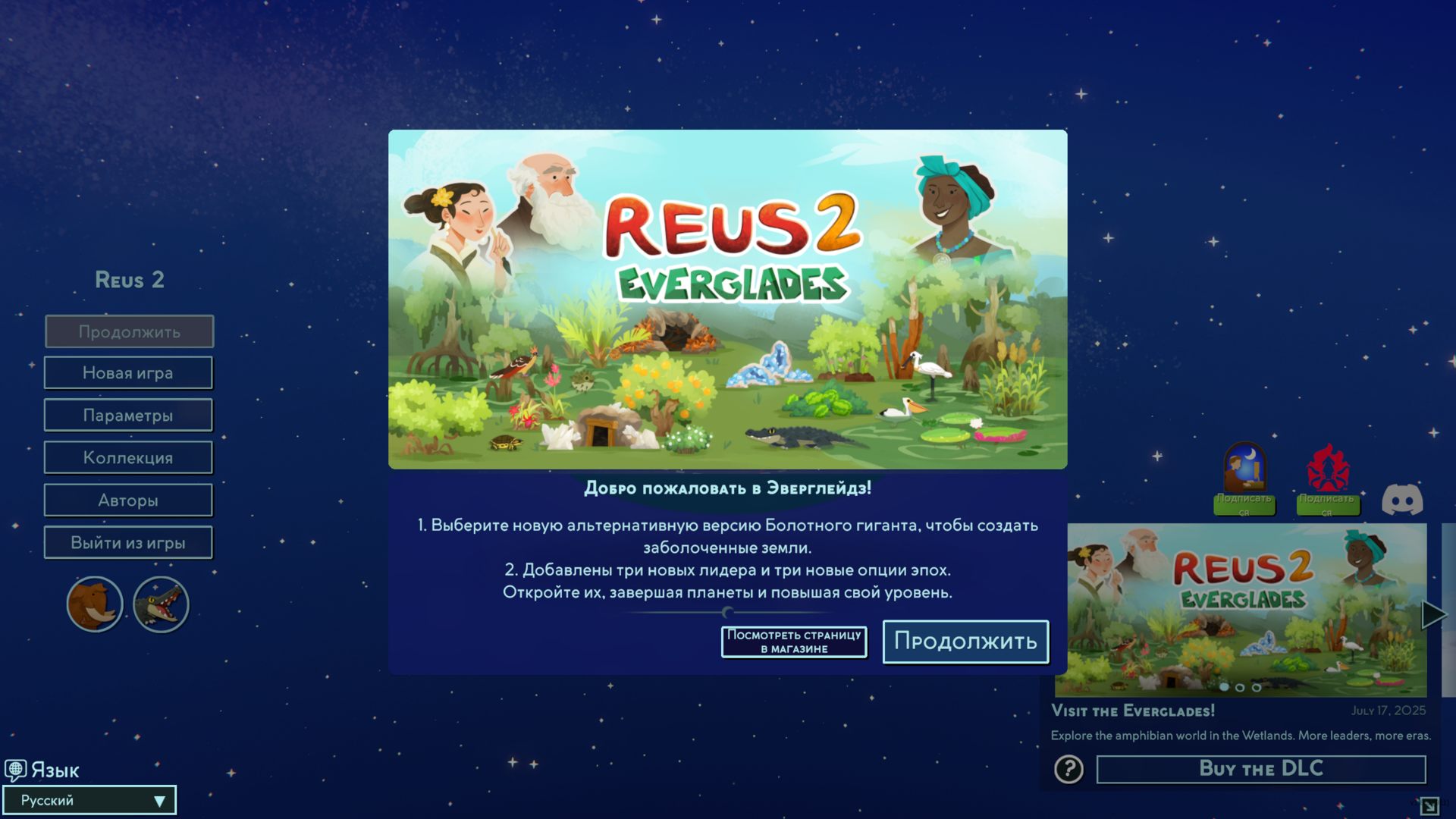Viewport: 1456px width, 819px height.
Task: Advance news carousel with right arrow
Action: (1433, 614)
